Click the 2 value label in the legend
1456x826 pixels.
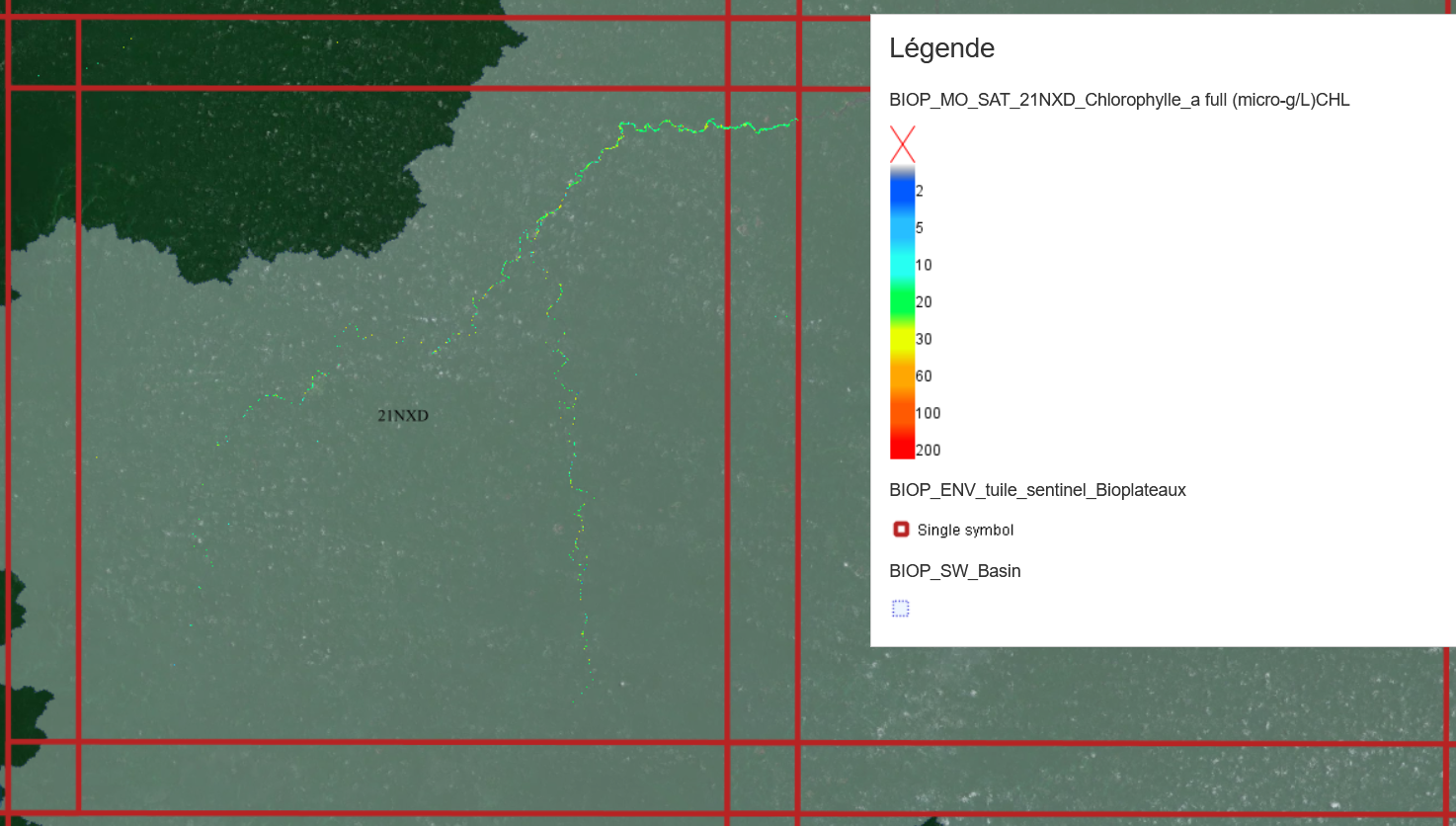(x=920, y=191)
